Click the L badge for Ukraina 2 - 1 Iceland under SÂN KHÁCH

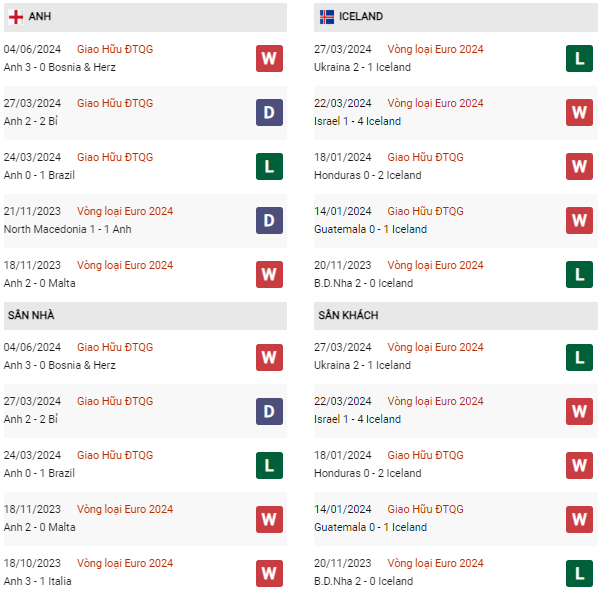(579, 356)
